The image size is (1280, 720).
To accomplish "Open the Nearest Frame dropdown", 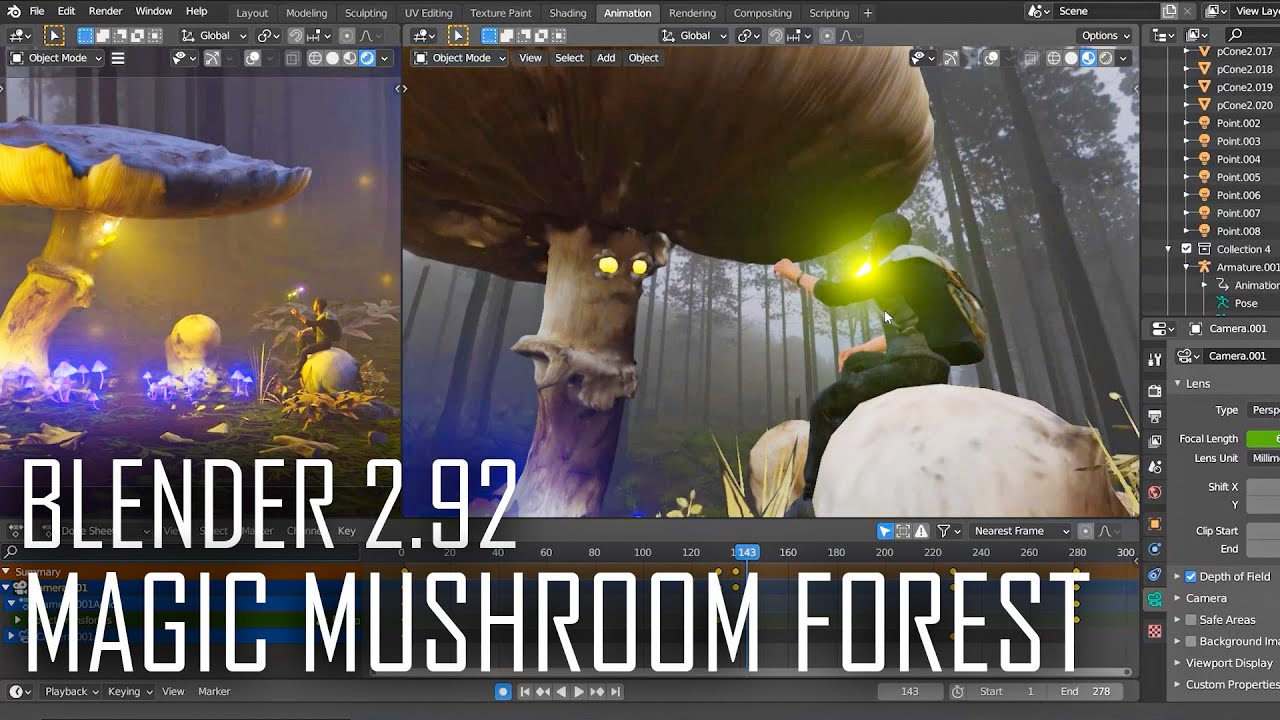I will click(1021, 531).
